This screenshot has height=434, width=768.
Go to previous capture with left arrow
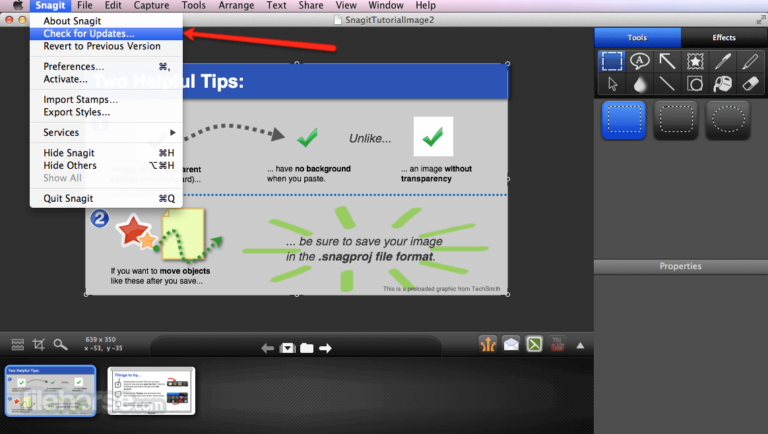click(267, 348)
